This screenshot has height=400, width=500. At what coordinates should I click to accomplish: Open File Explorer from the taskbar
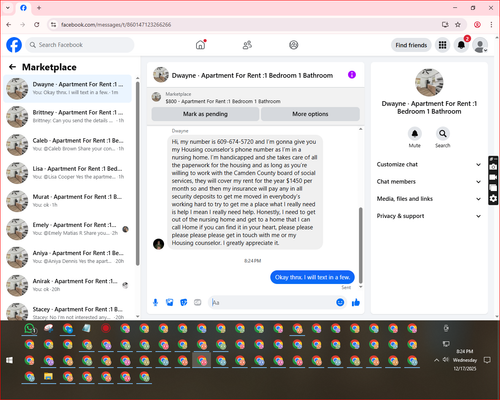(49, 377)
